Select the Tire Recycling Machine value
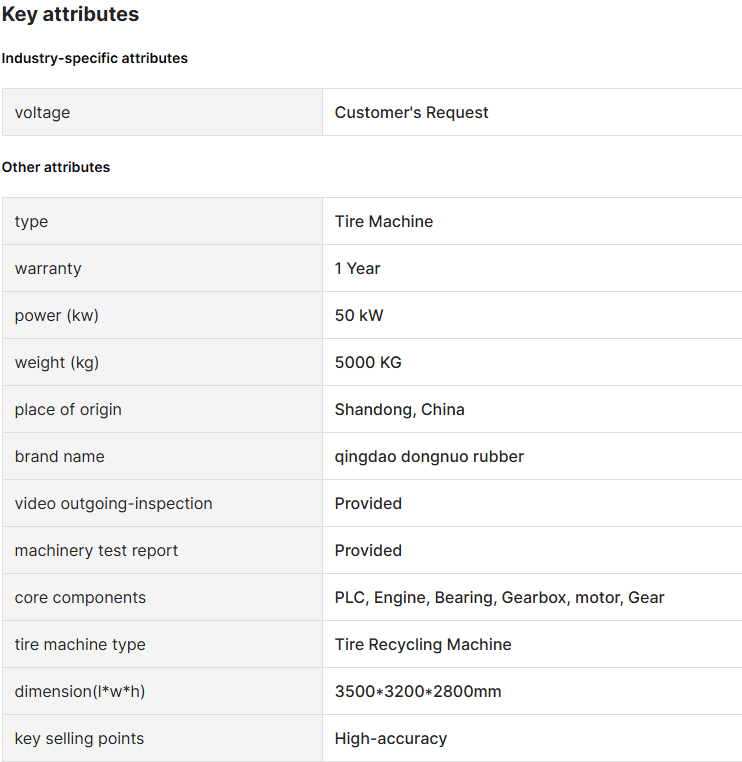The image size is (742, 762). click(423, 644)
